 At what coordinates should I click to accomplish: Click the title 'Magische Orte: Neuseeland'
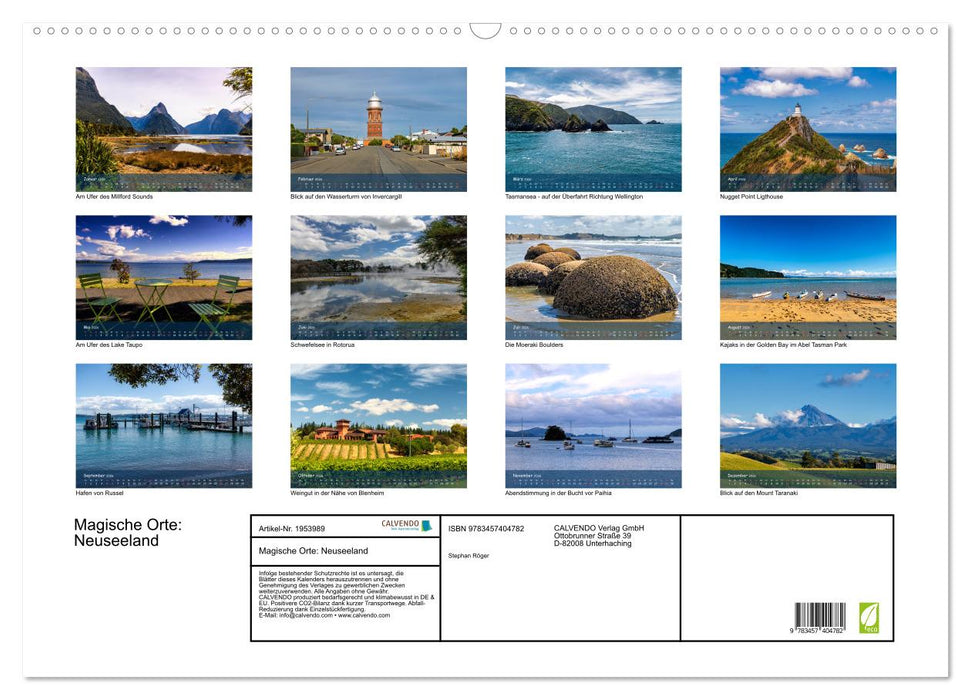click(126, 533)
